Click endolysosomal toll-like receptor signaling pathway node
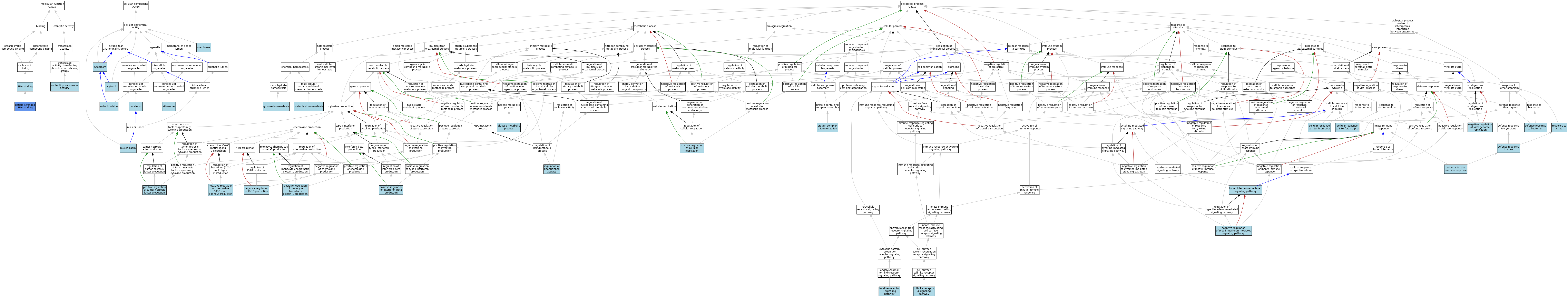 [889, 273]
